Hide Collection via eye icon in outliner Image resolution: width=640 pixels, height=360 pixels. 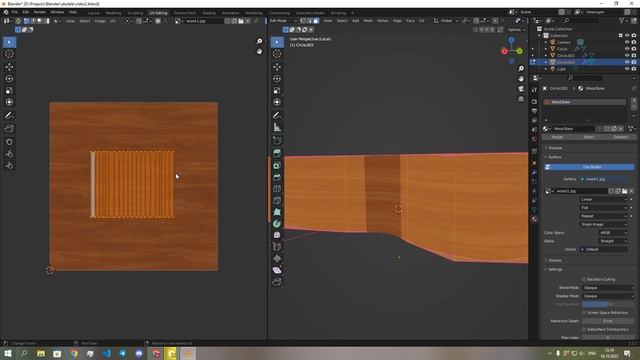coord(627,36)
